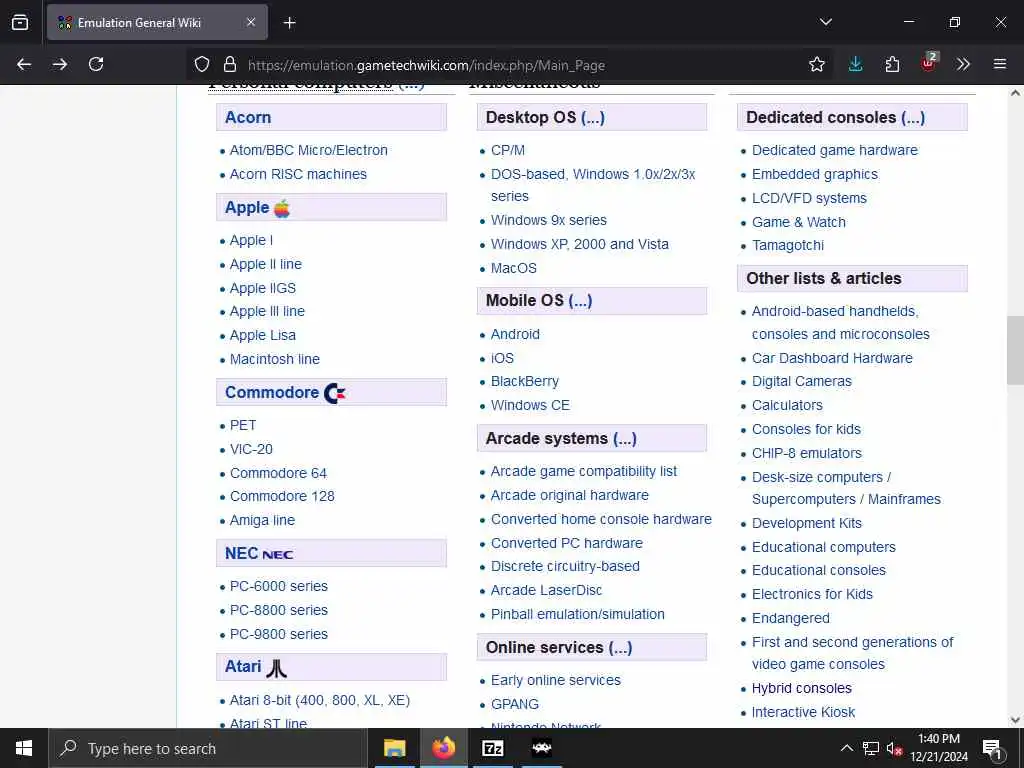Close the Emulation General Wiki tab

251,22
